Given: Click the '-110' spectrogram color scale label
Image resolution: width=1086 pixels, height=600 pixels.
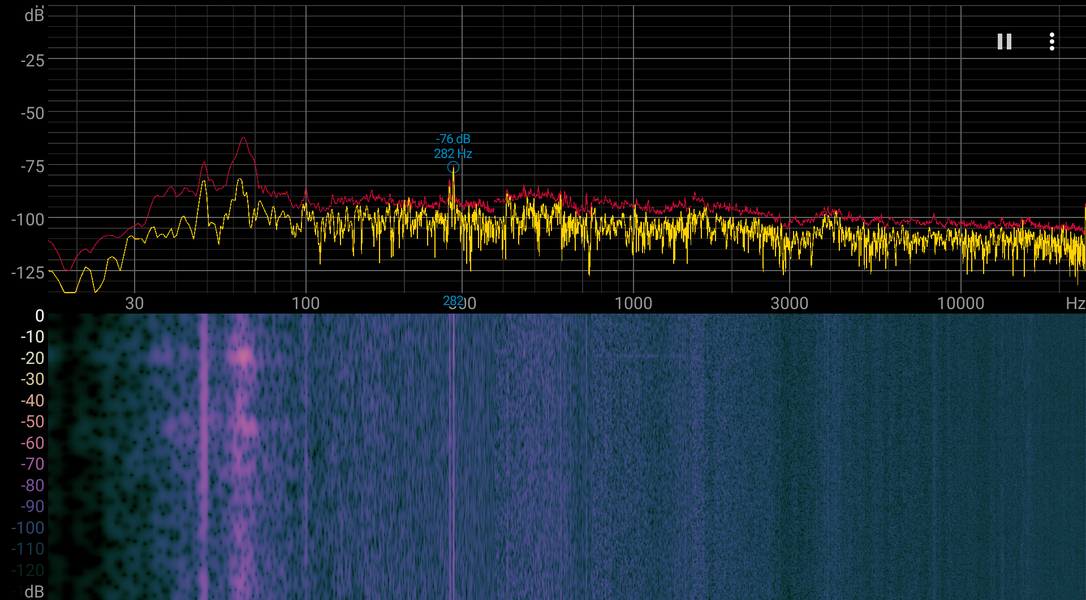Looking at the screenshot, I should pyautogui.click(x=28, y=549).
